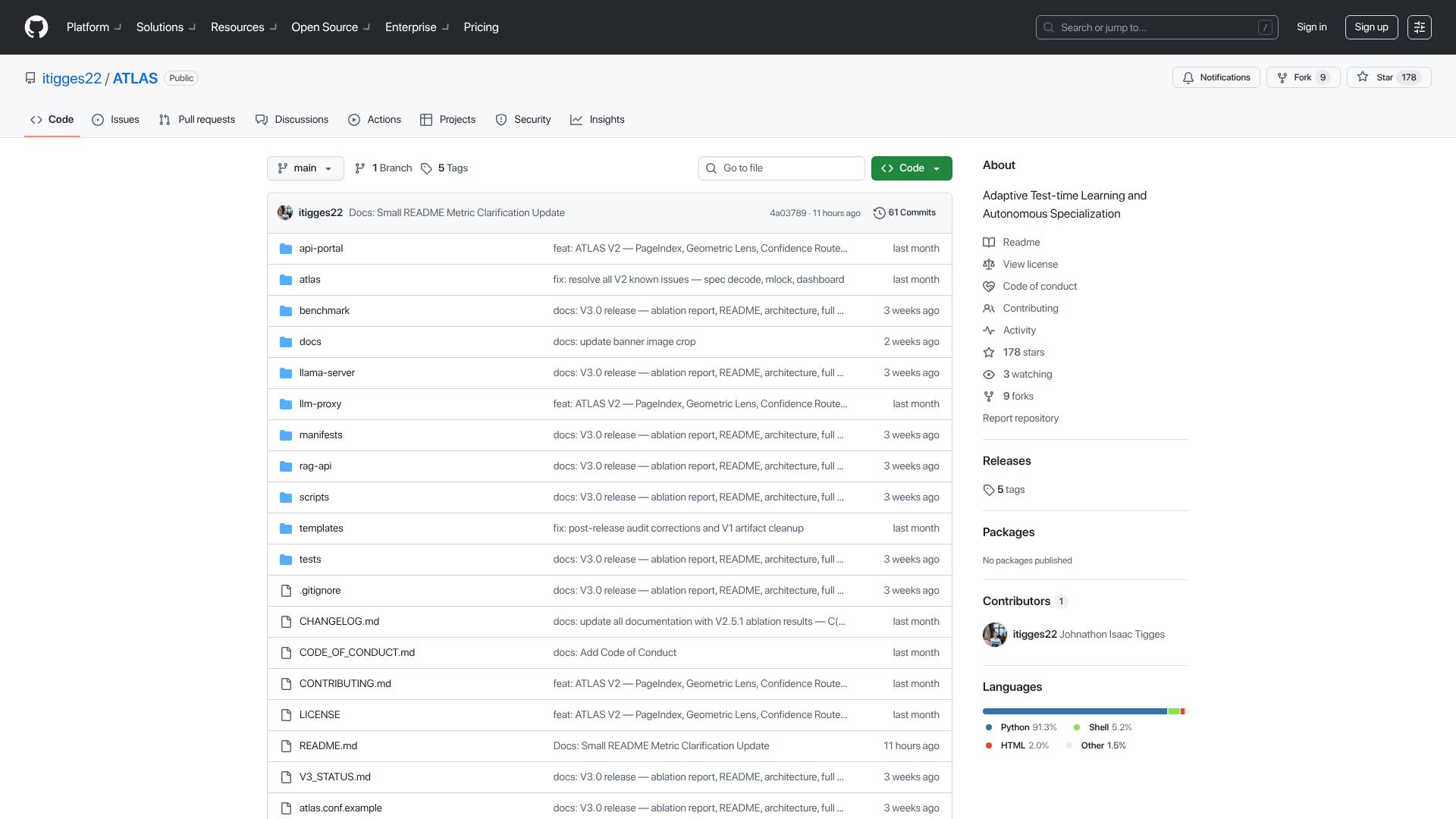Click the Search or jump to field
This screenshot has width=1456, height=819.
(1157, 27)
